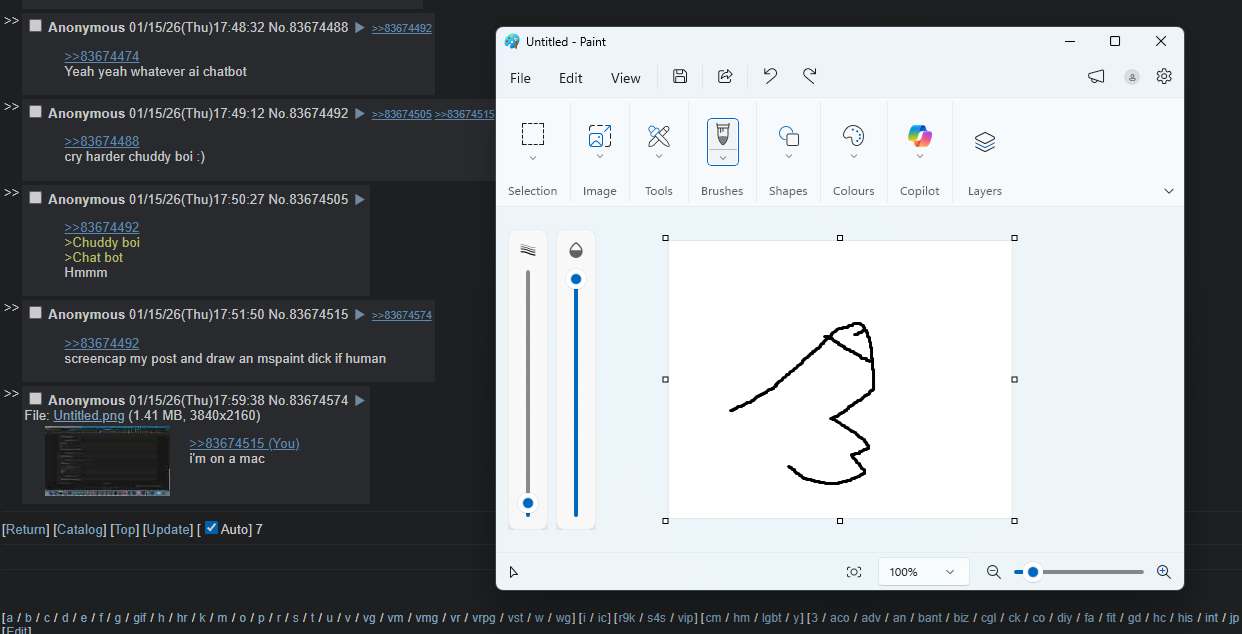Click the >>83674474 quote link
Viewport: 1242px width, 634px height.
pos(102,56)
